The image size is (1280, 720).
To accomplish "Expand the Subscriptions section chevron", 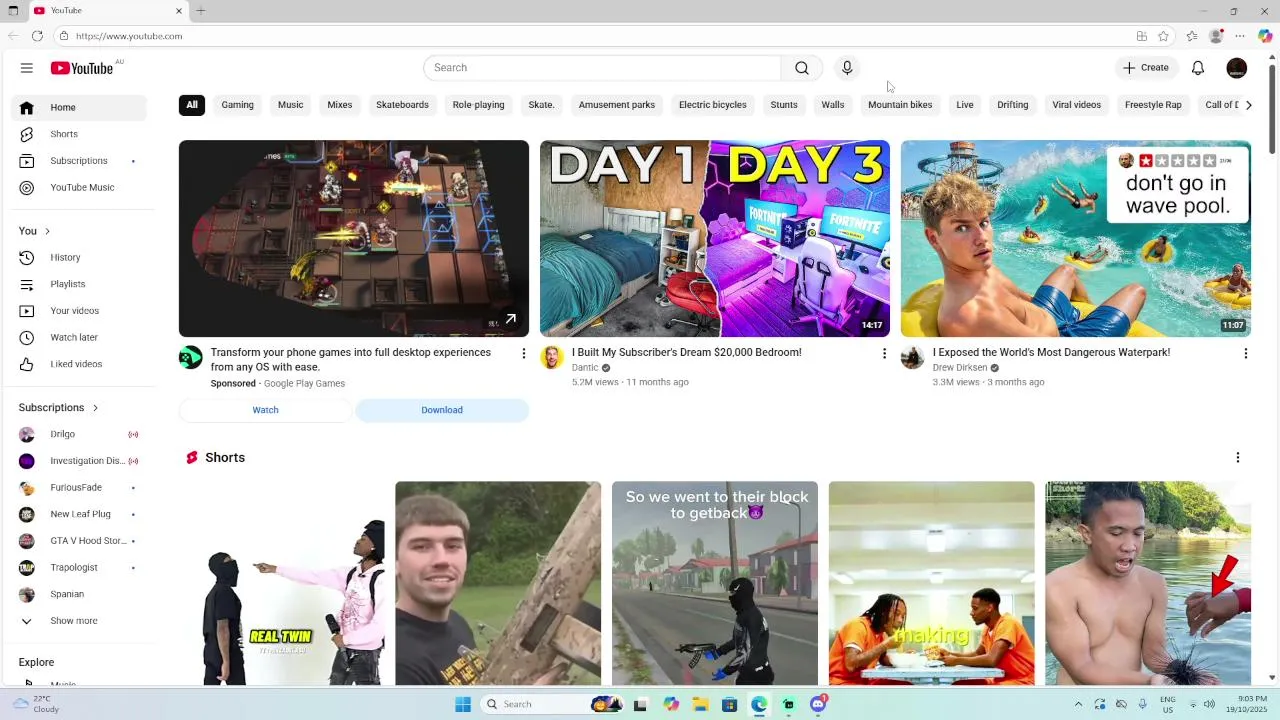I will [95, 408].
